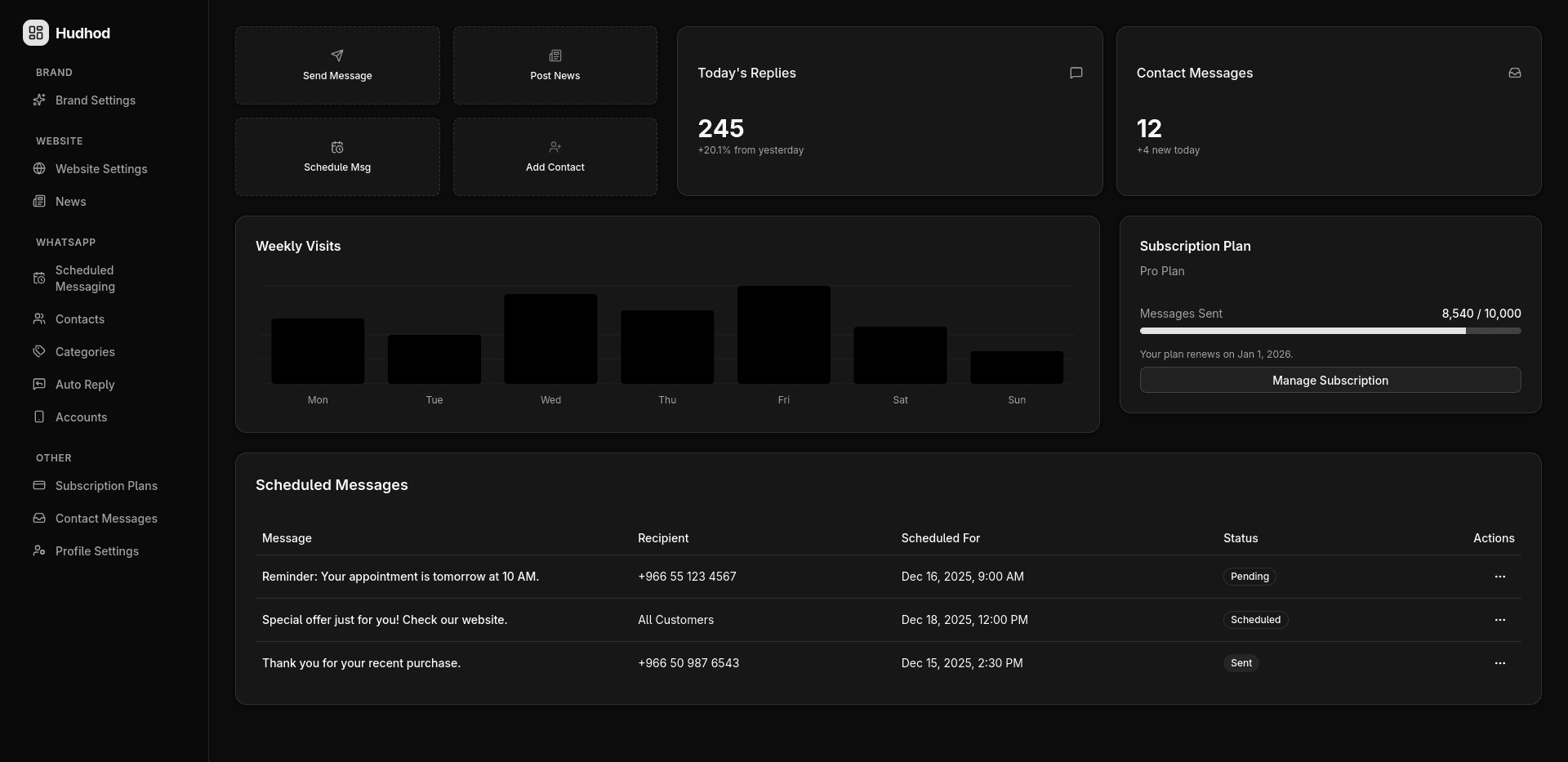Open Subscription Plans from the sidebar
The image size is (1568, 762).
106,485
